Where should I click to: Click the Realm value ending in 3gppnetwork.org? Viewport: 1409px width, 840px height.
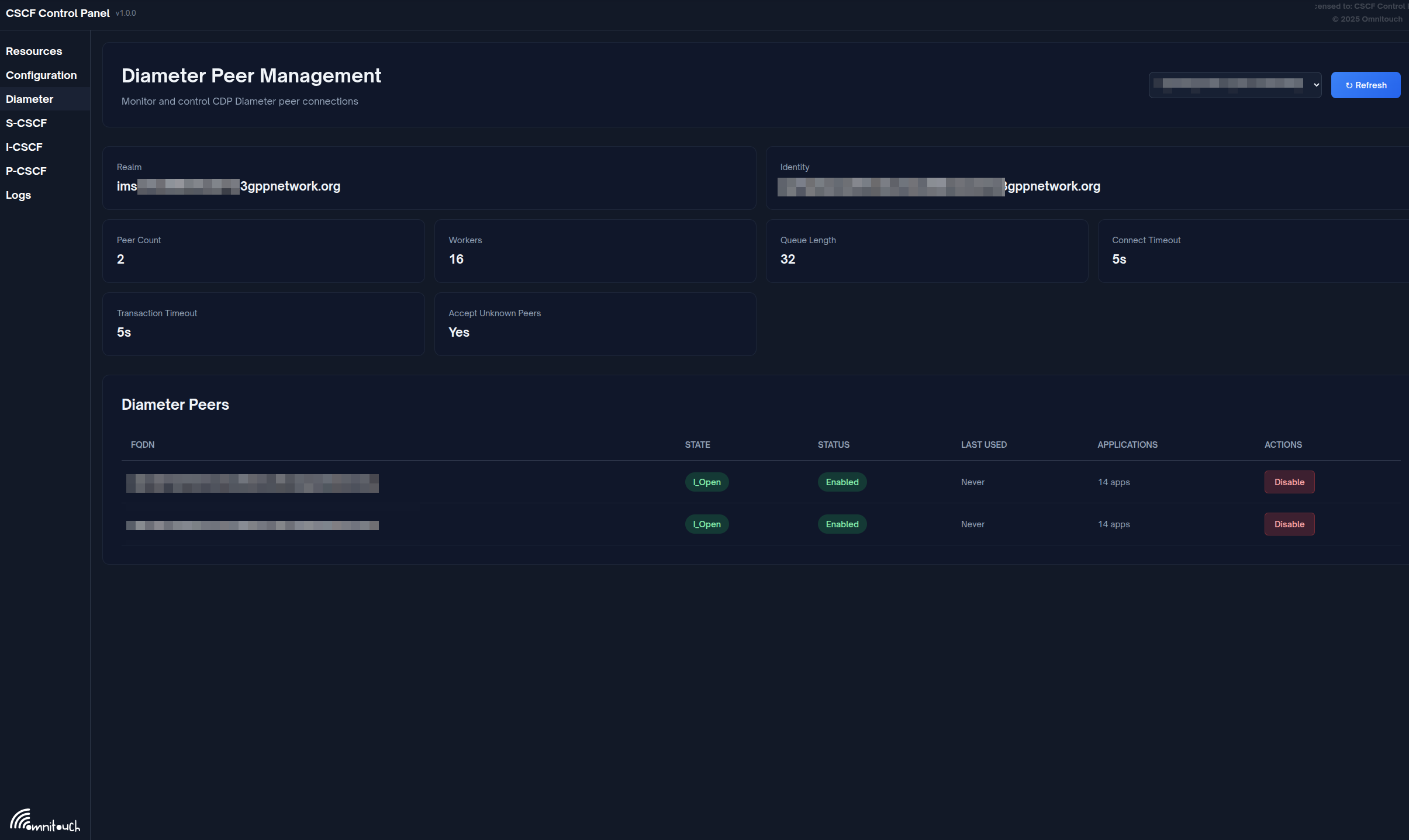pos(228,186)
